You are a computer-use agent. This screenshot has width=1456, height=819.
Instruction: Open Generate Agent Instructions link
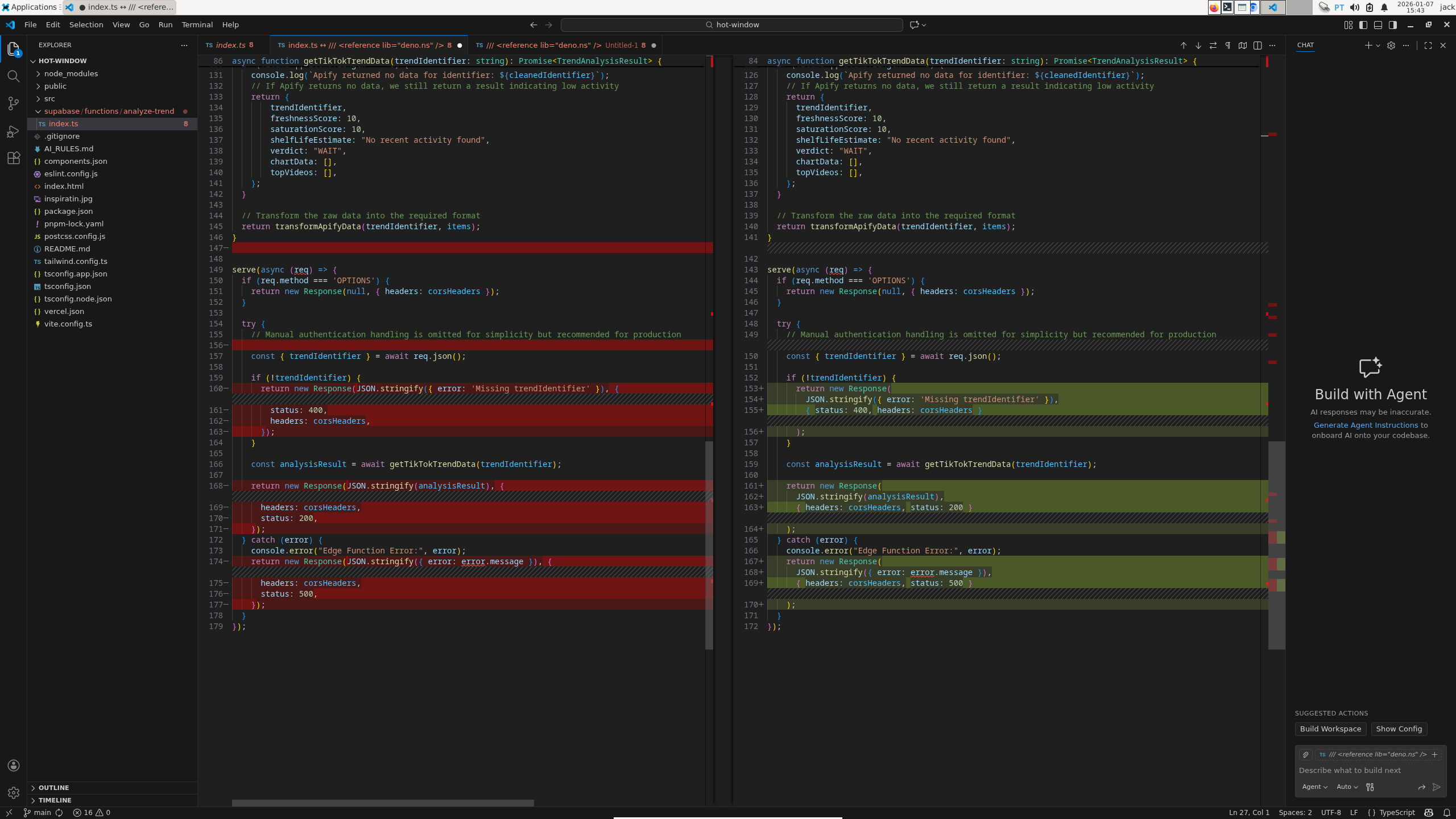pos(1366,425)
